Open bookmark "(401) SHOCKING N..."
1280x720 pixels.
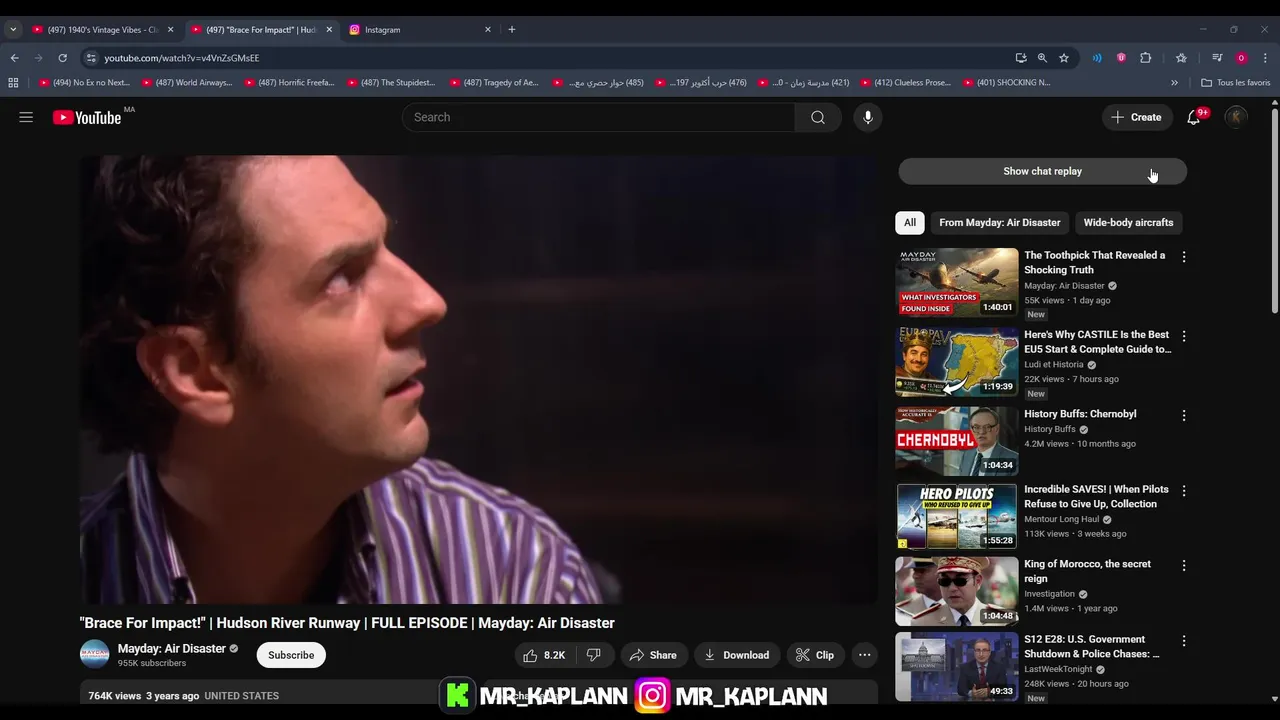(x=1007, y=83)
